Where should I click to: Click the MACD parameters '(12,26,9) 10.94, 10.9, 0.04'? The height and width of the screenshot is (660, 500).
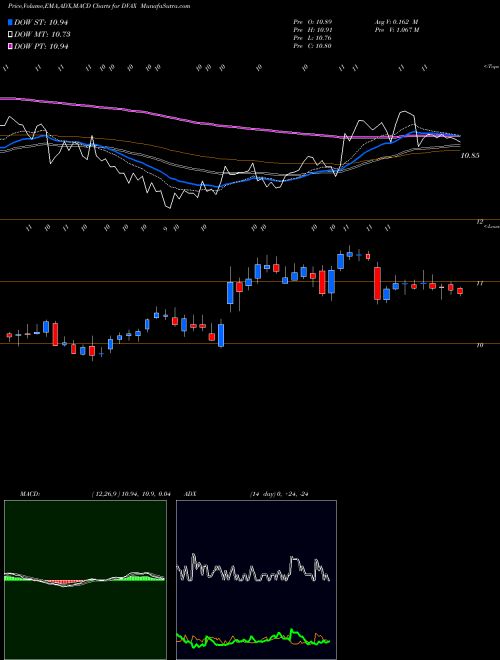130,494
